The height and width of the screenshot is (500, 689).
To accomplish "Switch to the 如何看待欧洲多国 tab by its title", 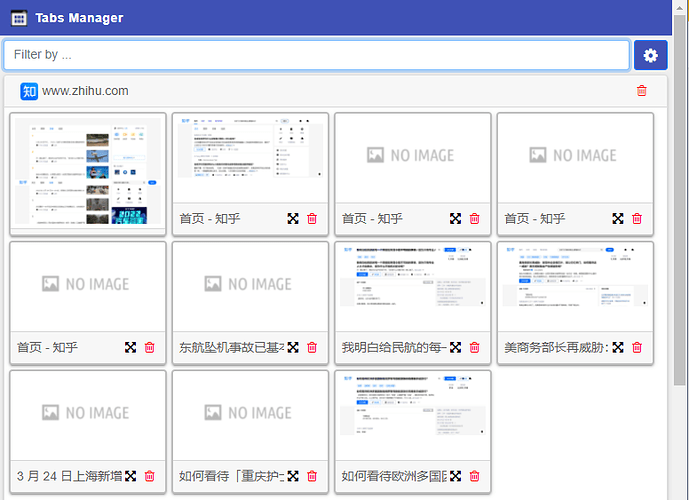I will click(394, 476).
